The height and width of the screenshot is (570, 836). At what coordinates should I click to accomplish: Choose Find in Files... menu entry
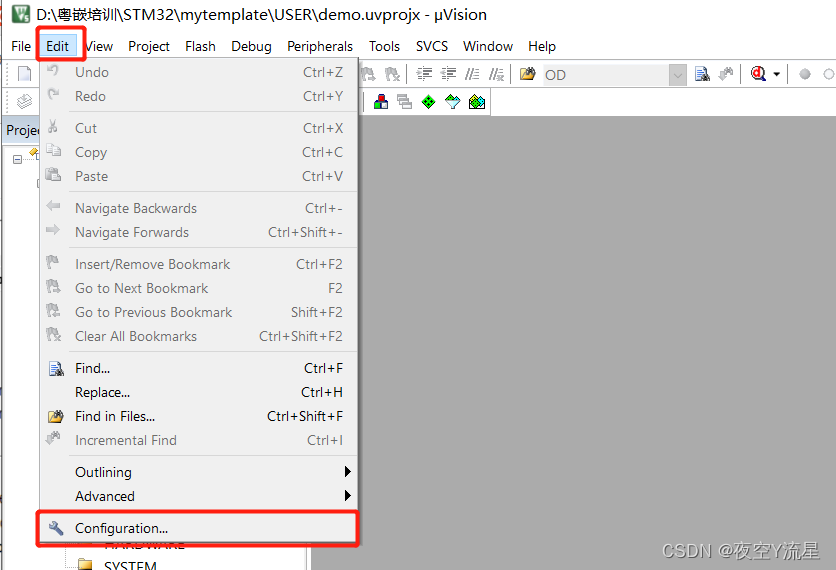point(198,416)
